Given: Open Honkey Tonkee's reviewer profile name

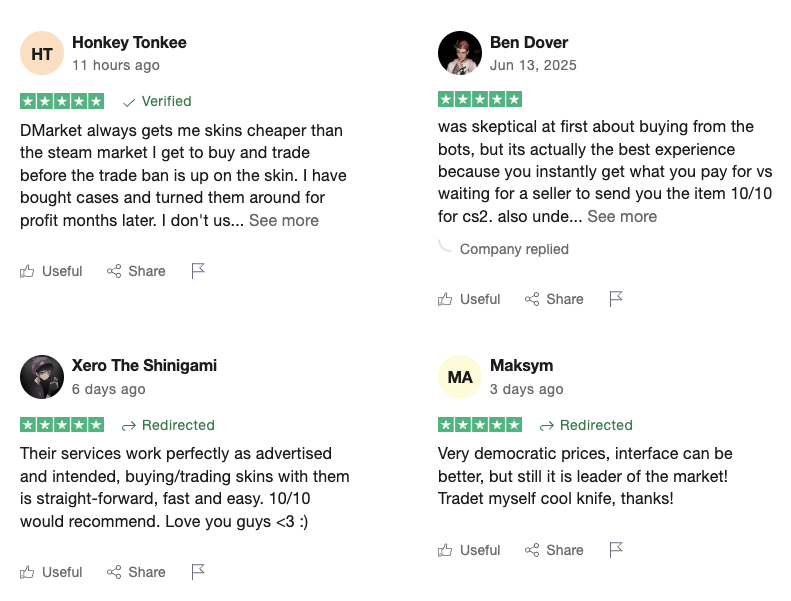Looking at the screenshot, I should (129, 43).
